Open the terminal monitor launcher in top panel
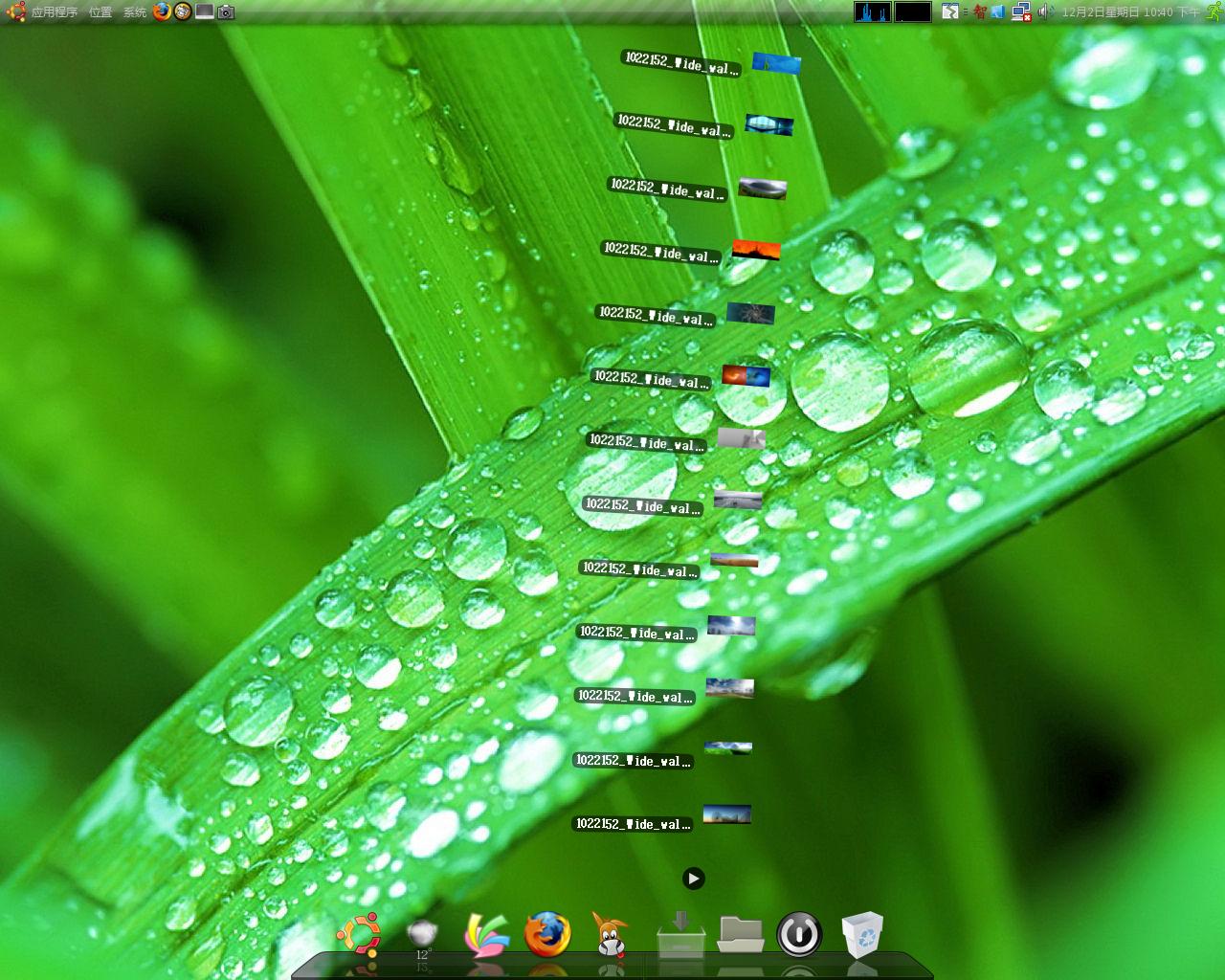Screen dimensions: 1225x980 (x=205, y=11)
